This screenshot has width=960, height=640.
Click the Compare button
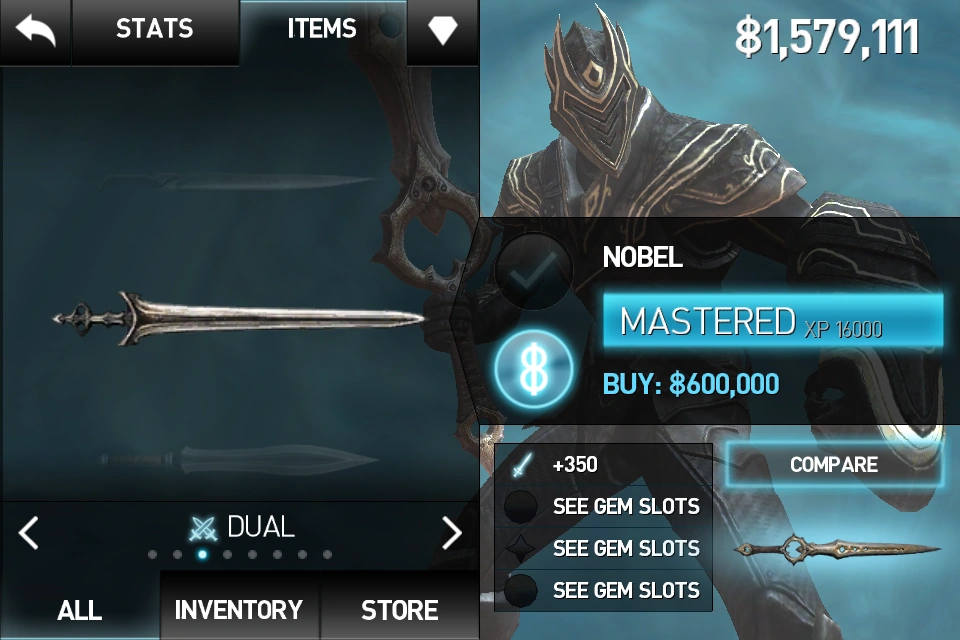click(x=834, y=464)
